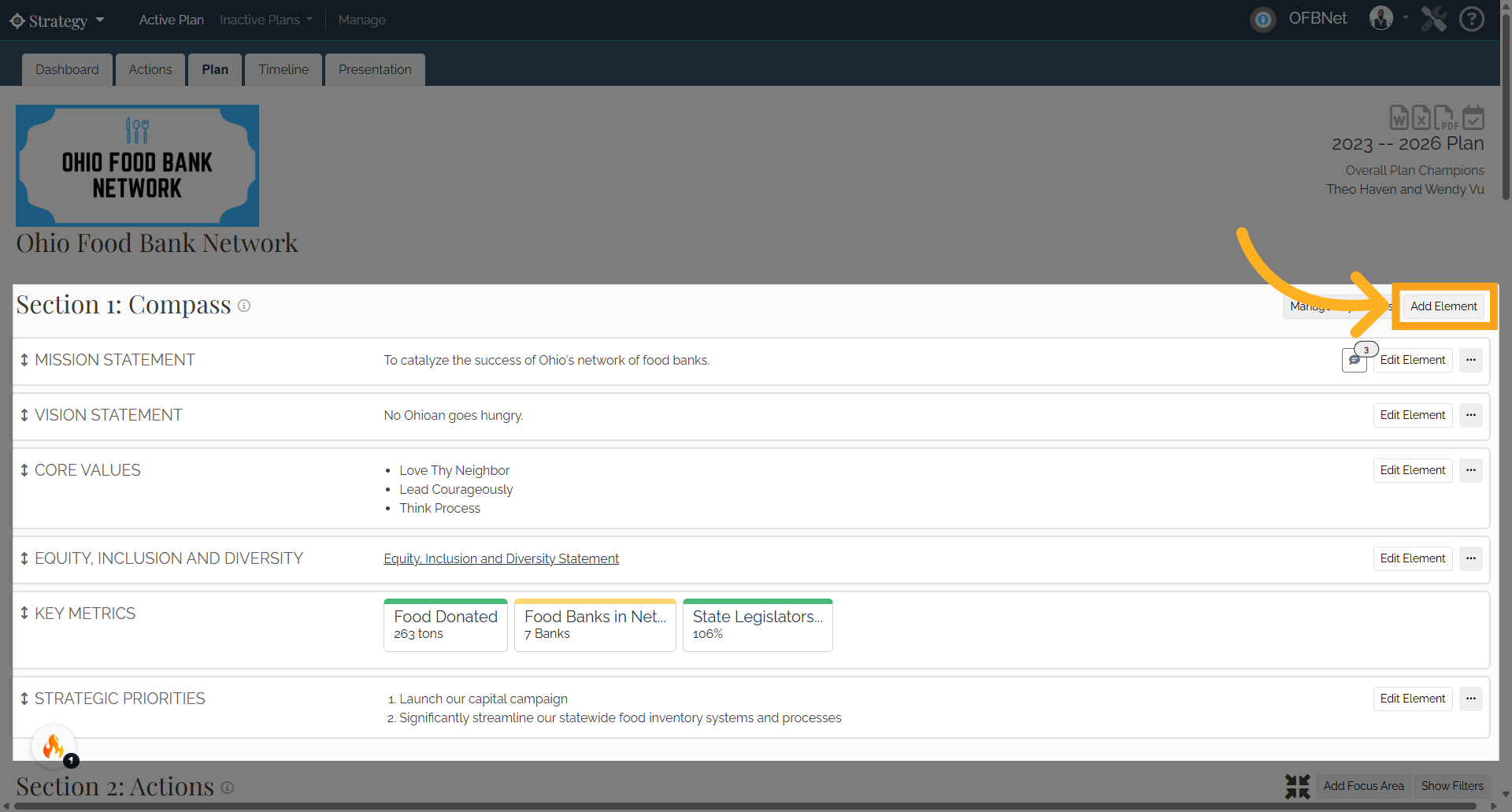Viewport: 1512px width, 812px height.
Task: Click the Section 1 Compass info icon
Action: [x=244, y=306]
